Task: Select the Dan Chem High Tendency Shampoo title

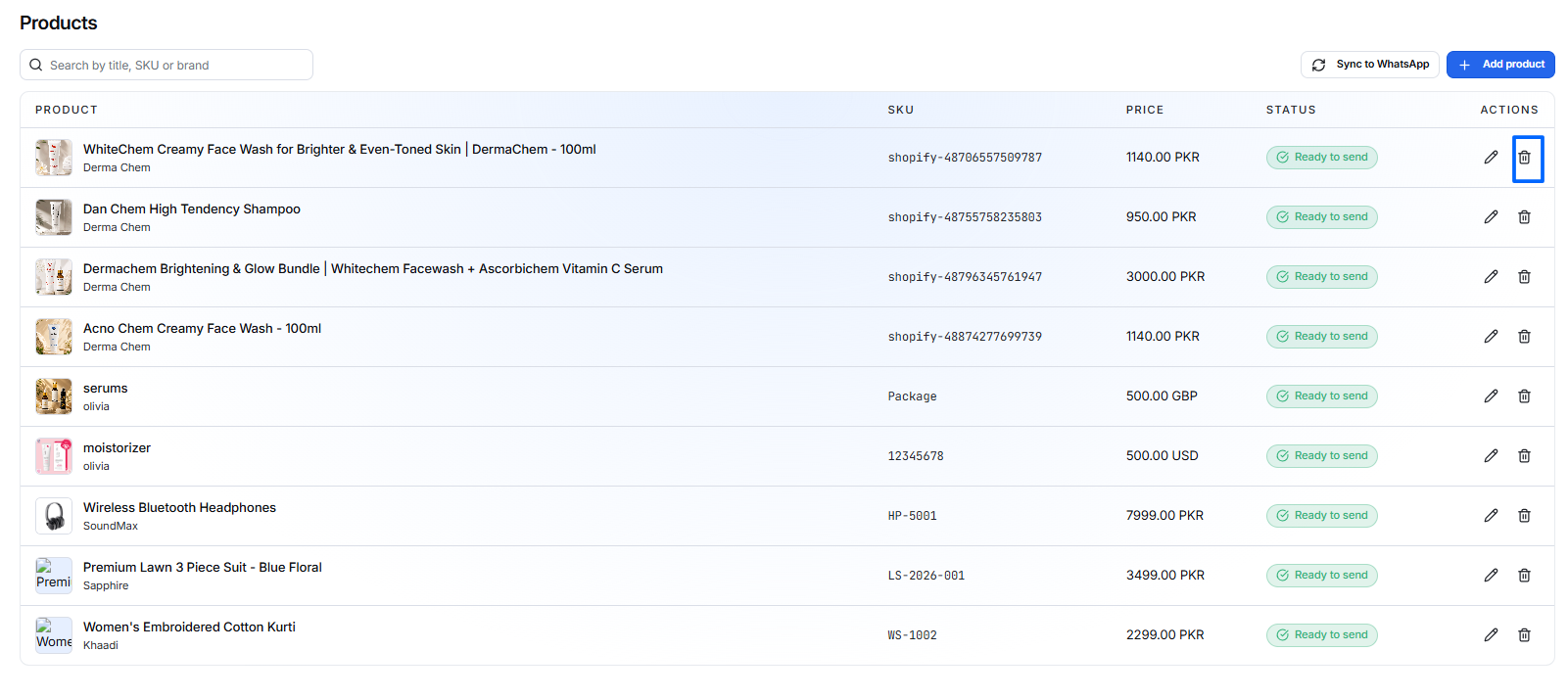Action: tap(192, 209)
